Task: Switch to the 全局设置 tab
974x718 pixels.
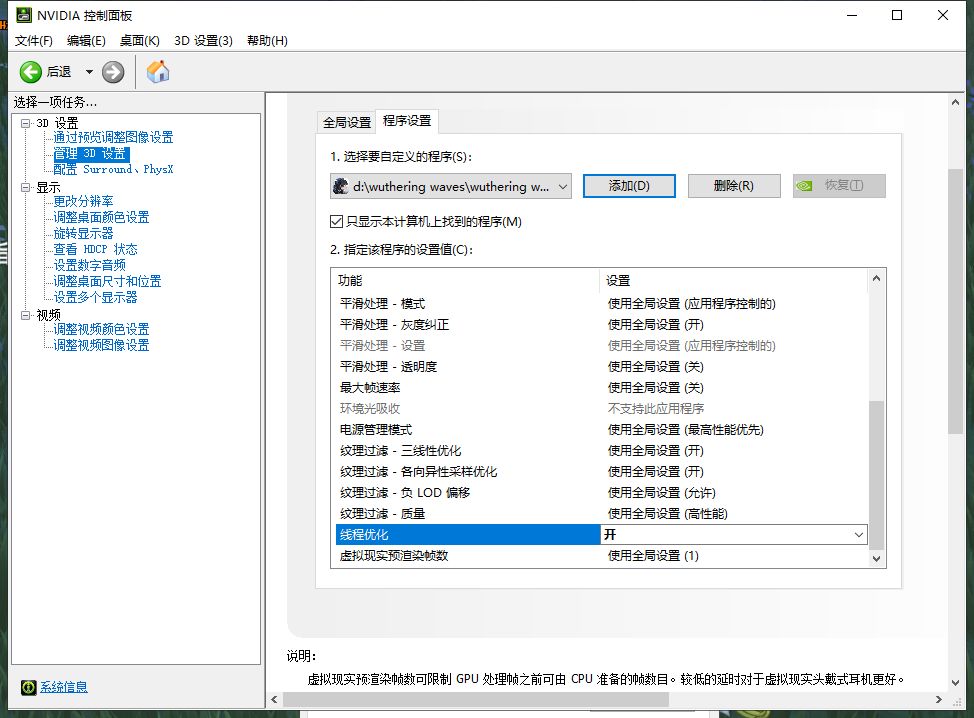Action: tap(347, 122)
